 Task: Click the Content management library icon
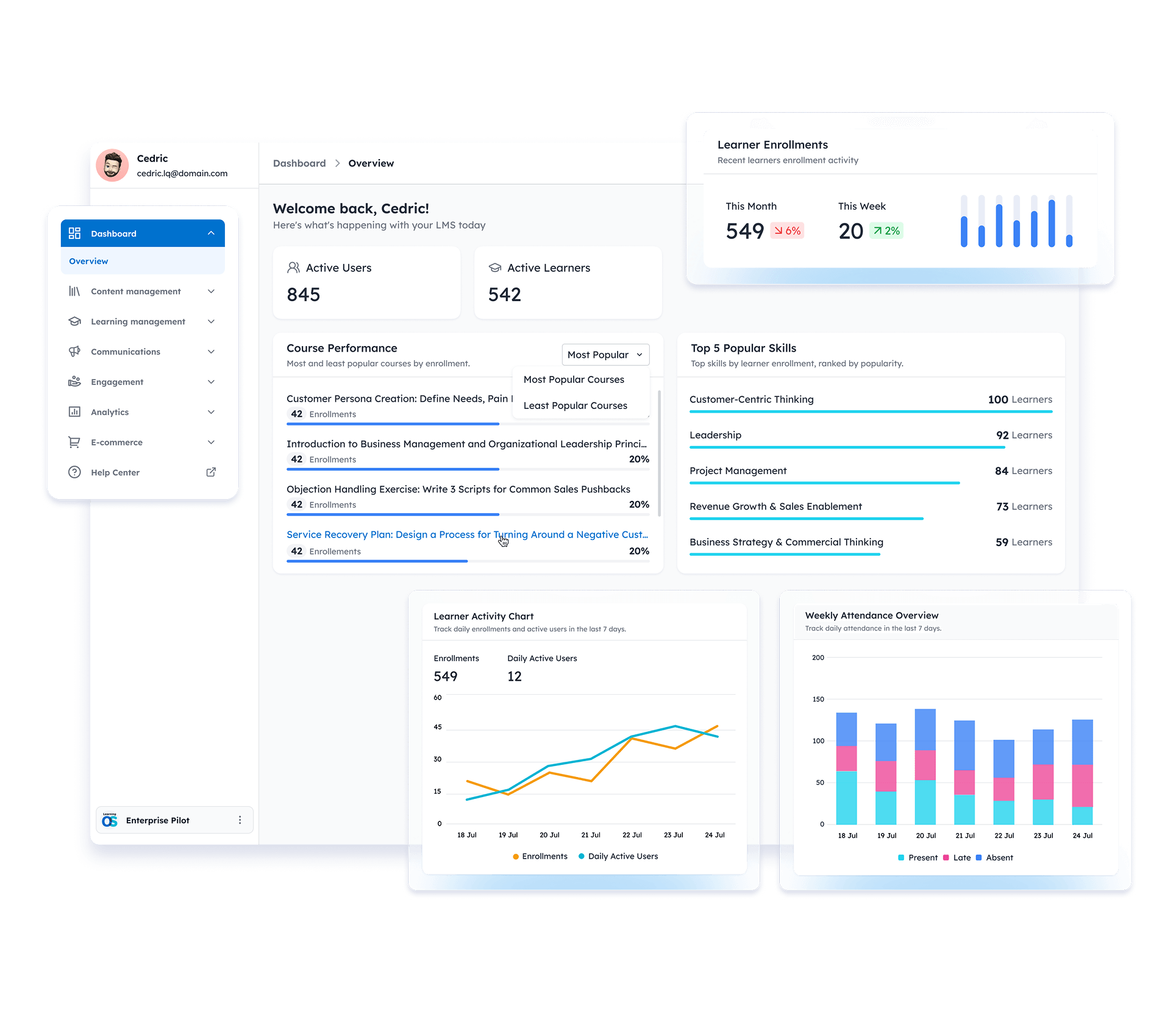point(74,291)
